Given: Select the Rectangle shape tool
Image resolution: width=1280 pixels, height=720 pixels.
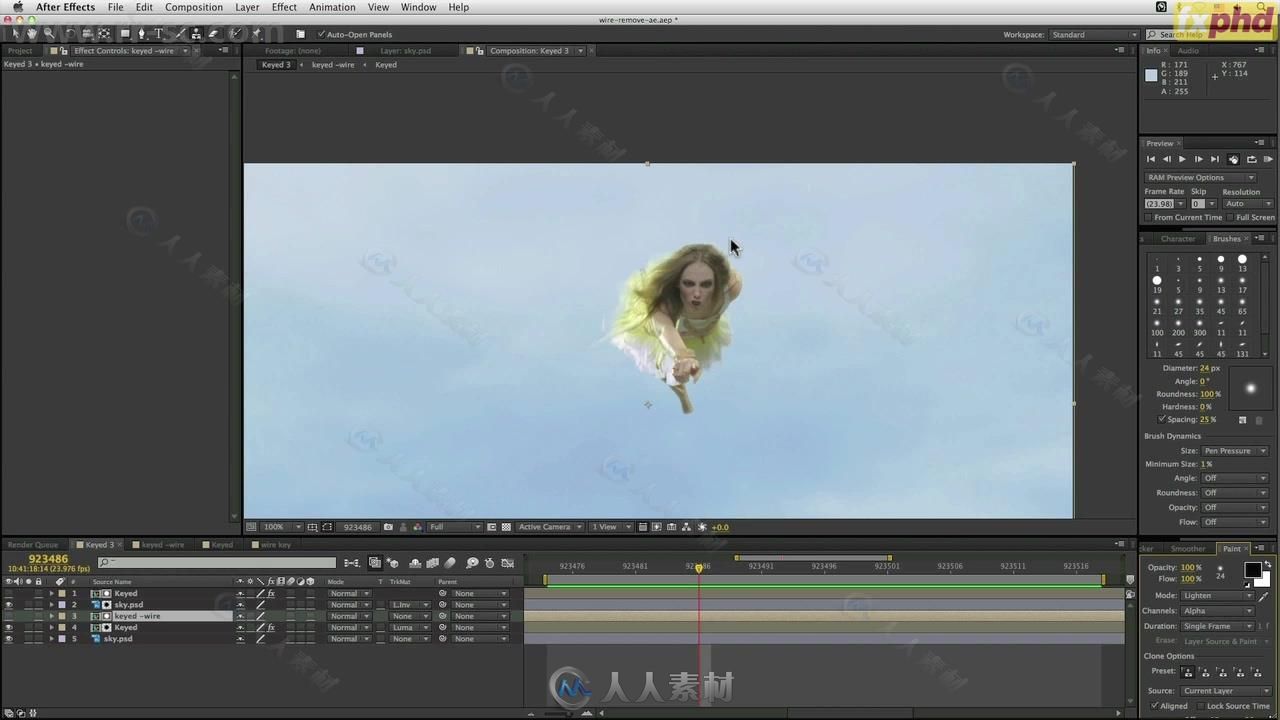Looking at the screenshot, I should point(124,34).
